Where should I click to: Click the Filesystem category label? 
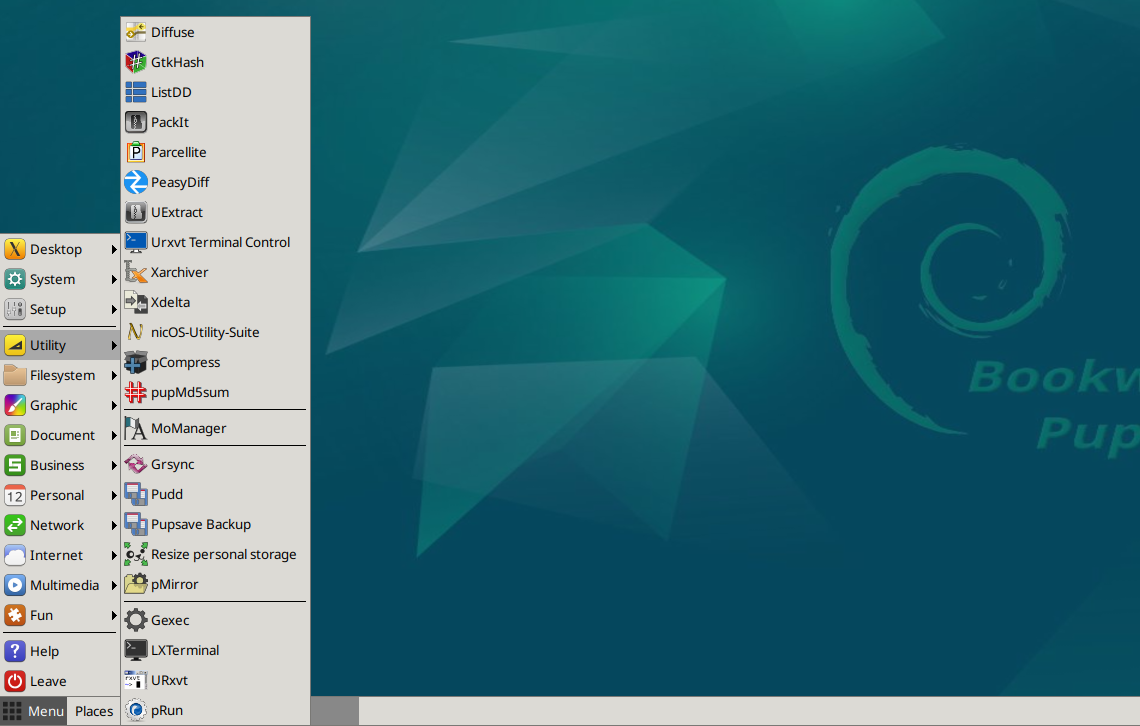pos(63,376)
